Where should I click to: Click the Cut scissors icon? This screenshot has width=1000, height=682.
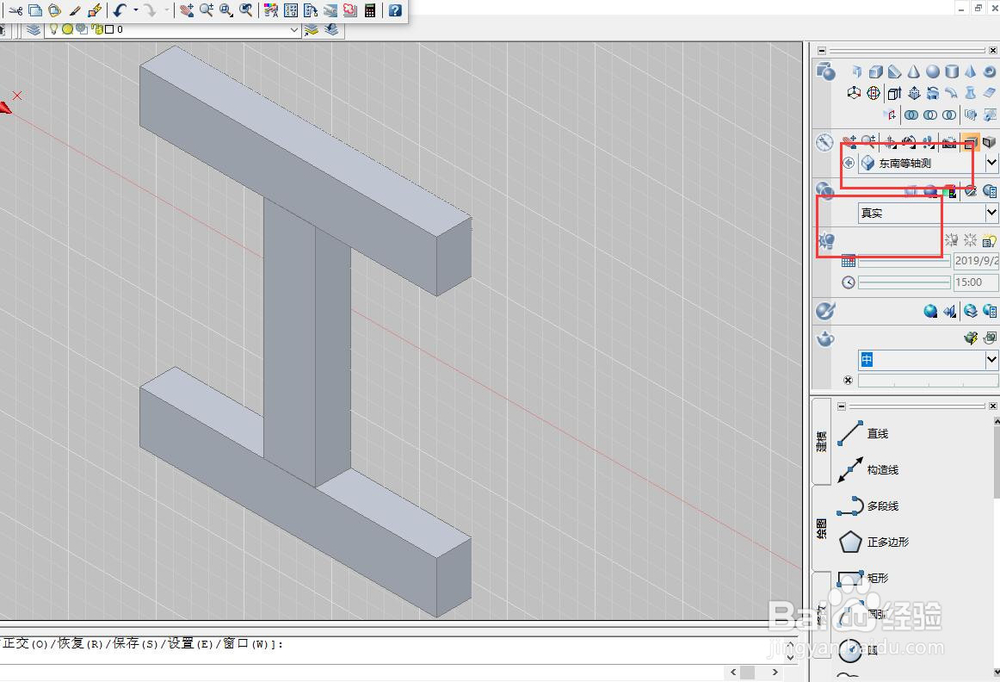pos(16,10)
